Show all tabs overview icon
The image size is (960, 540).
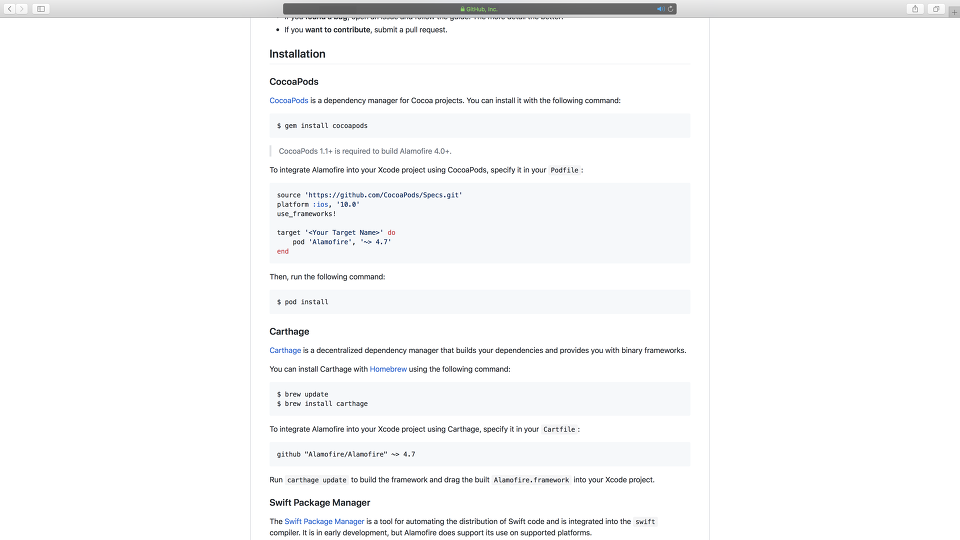[x=936, y=9]
